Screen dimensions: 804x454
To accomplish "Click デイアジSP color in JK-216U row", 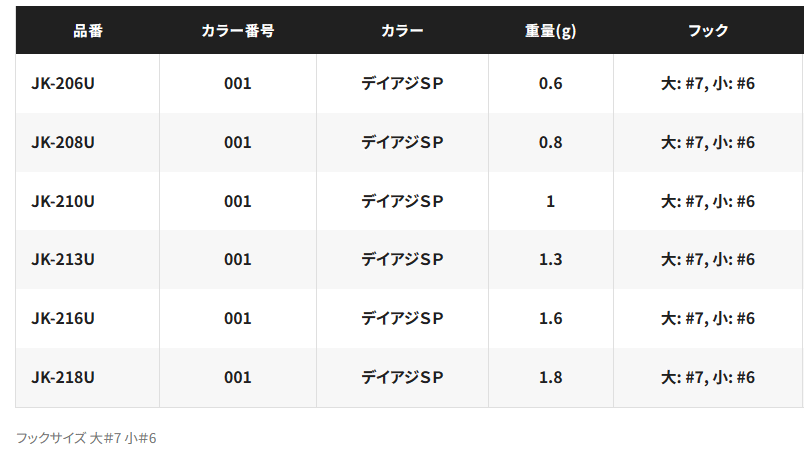I will [x=402, y=319].
